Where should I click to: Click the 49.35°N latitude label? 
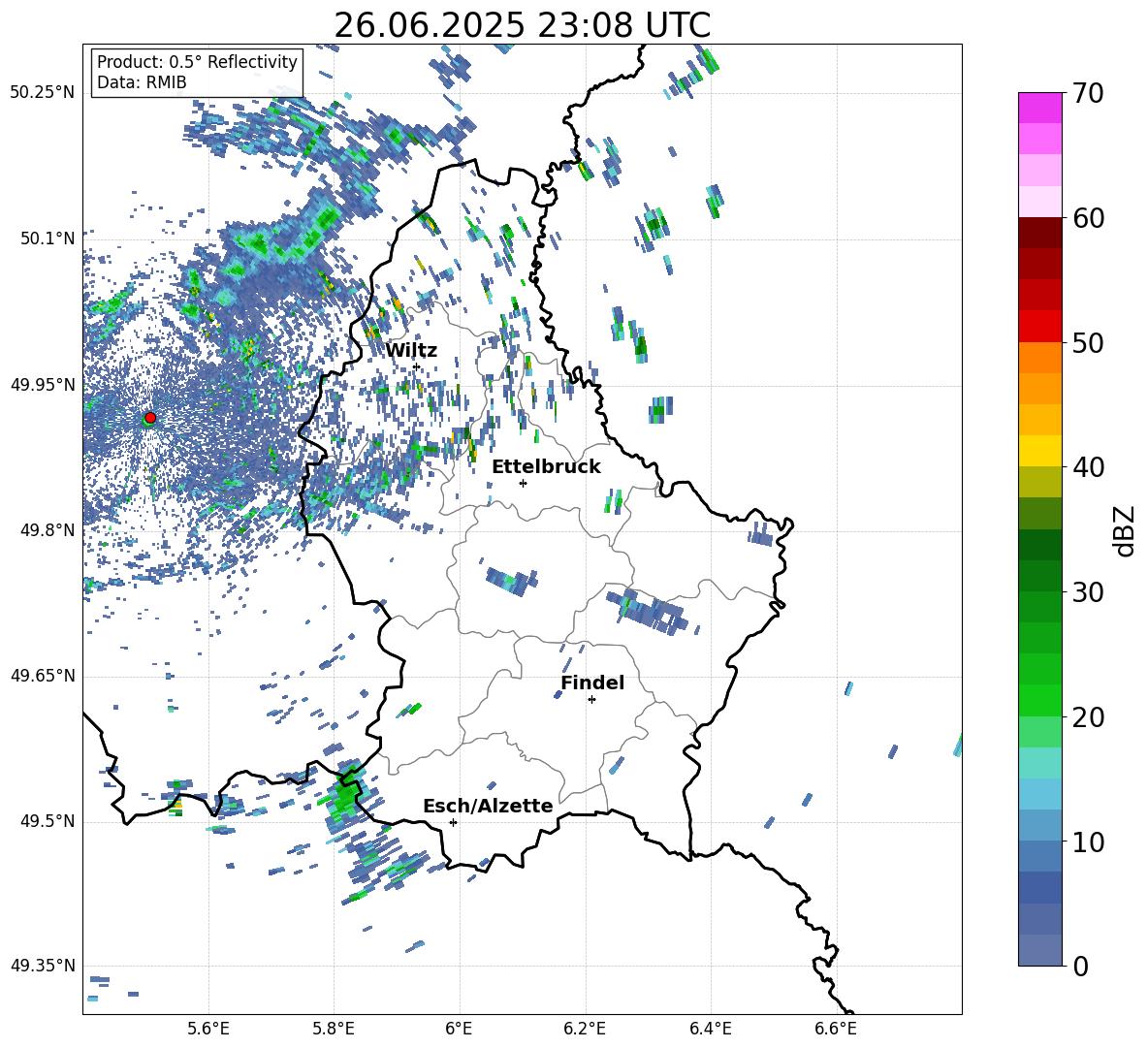click(43, 966)
